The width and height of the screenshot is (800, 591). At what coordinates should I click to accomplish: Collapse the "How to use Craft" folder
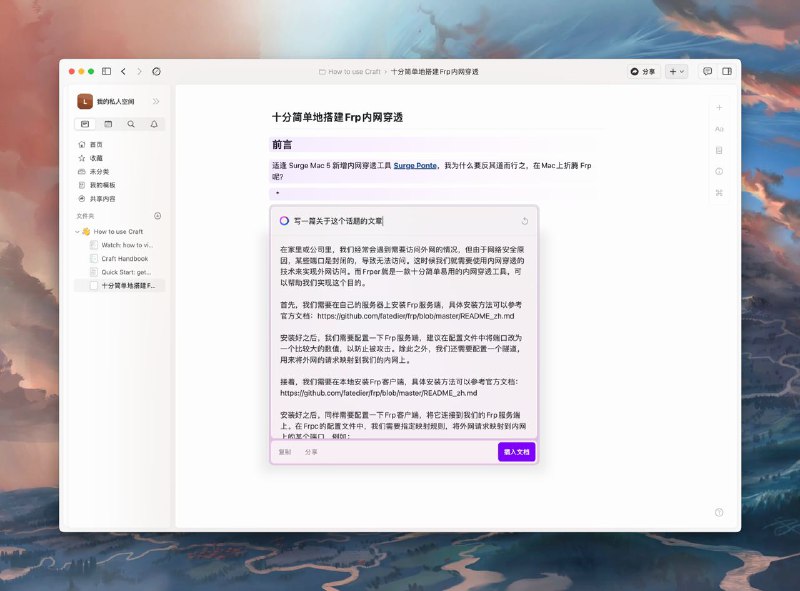pyautogui.click(x=77, y=231)
